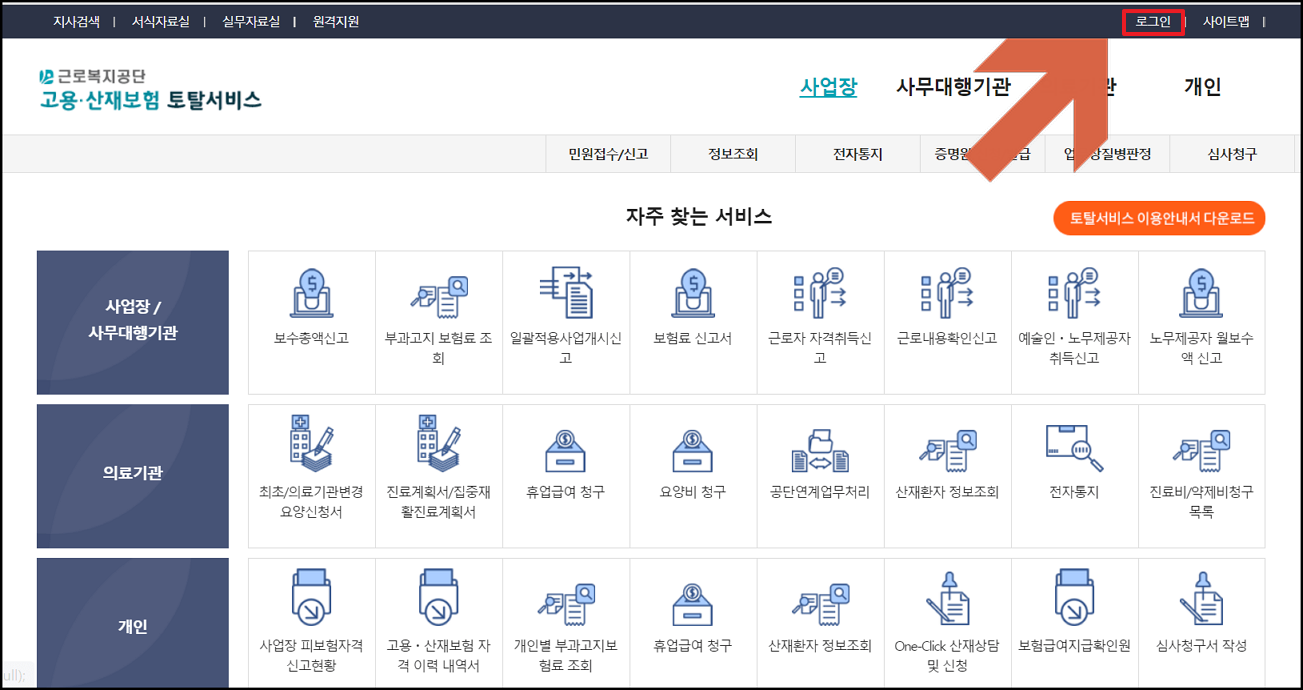
Task: Open the 전자통지 icon in 의료기관 row
Action: click(x=1074, y=475)
